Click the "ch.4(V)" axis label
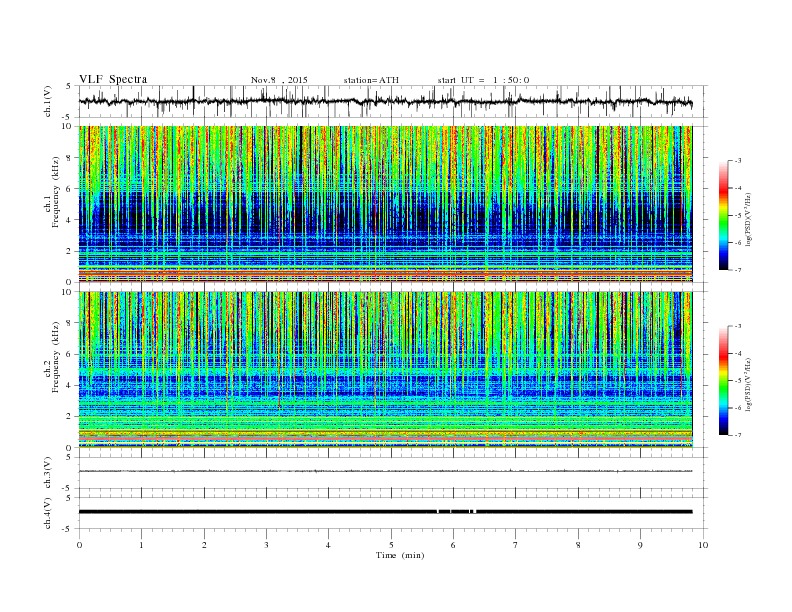Image resolution: width=792 pixels, height=612 pixels. coord(48,513)
